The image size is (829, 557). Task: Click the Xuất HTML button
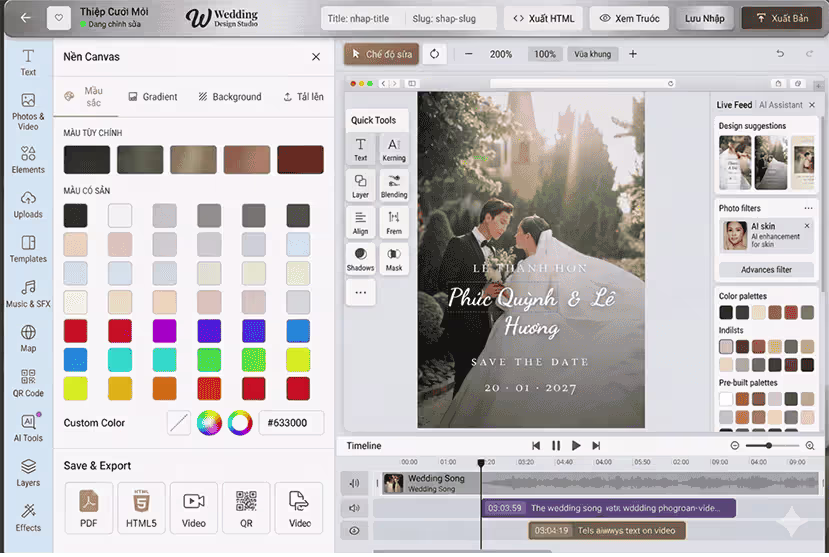pyautogui.click(x=544, y=18)
